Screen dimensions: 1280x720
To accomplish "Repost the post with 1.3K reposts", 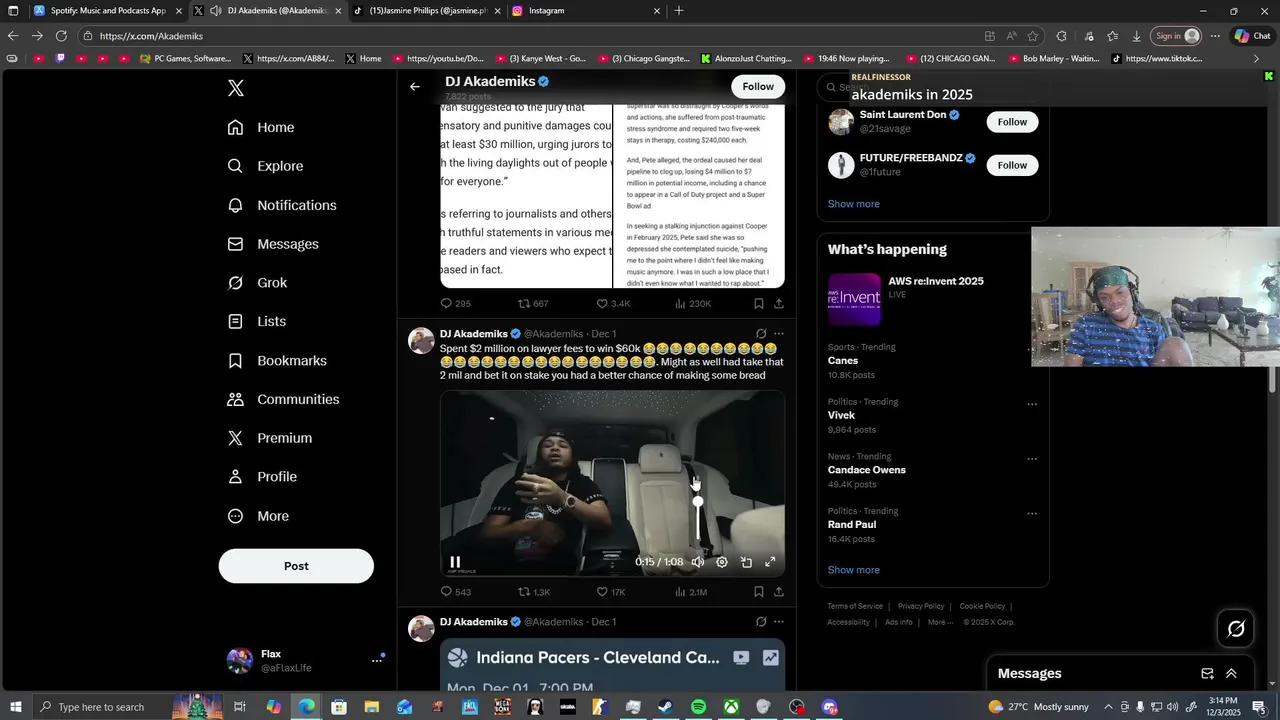I will (x=533, y=592).
